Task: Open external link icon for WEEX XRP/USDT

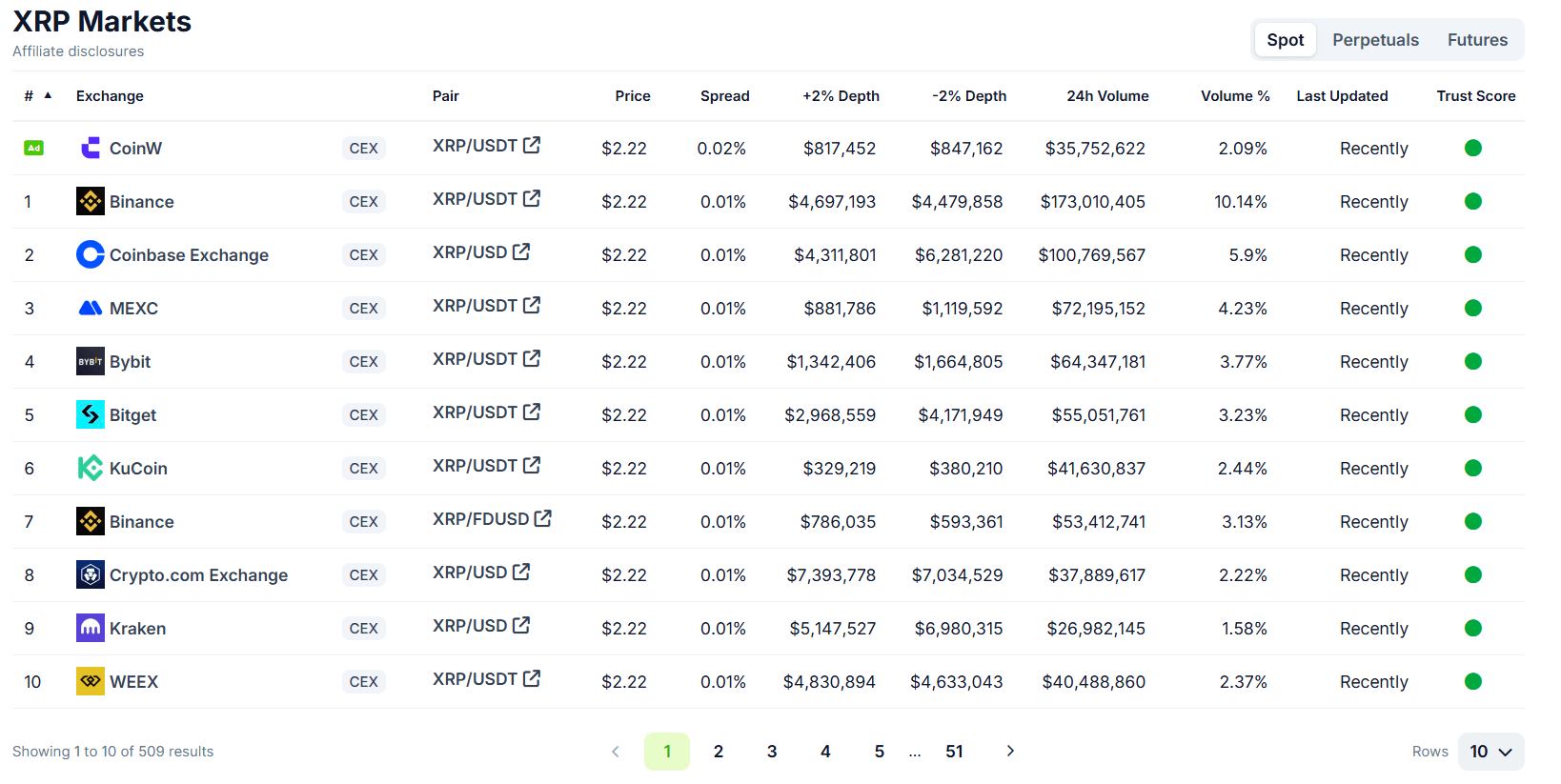Action: point(532,678)
